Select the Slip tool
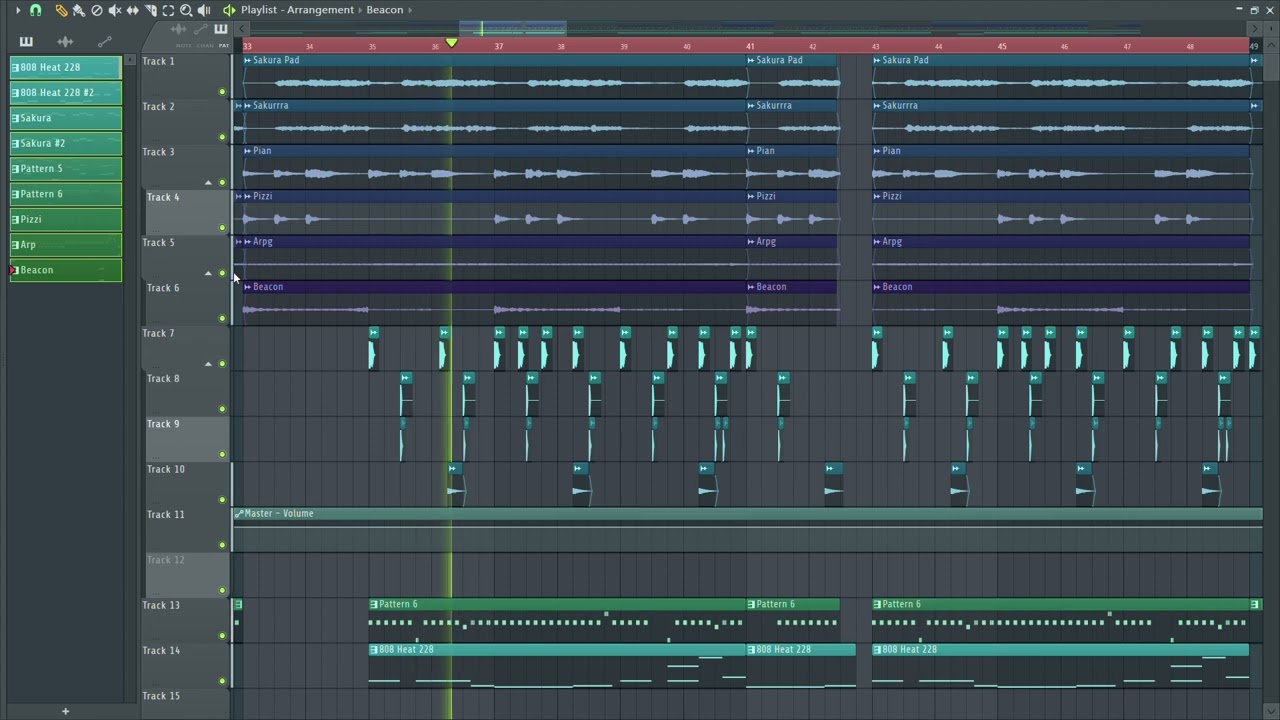Image resolution: width=1280 pixels, height=720 pixels. tap(132, 10)
